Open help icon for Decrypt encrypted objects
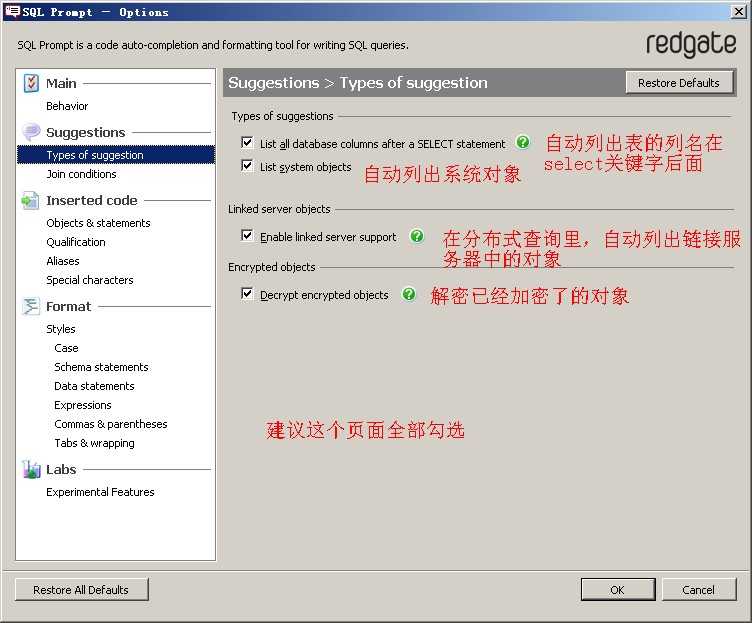 click(x=409, y=294)
